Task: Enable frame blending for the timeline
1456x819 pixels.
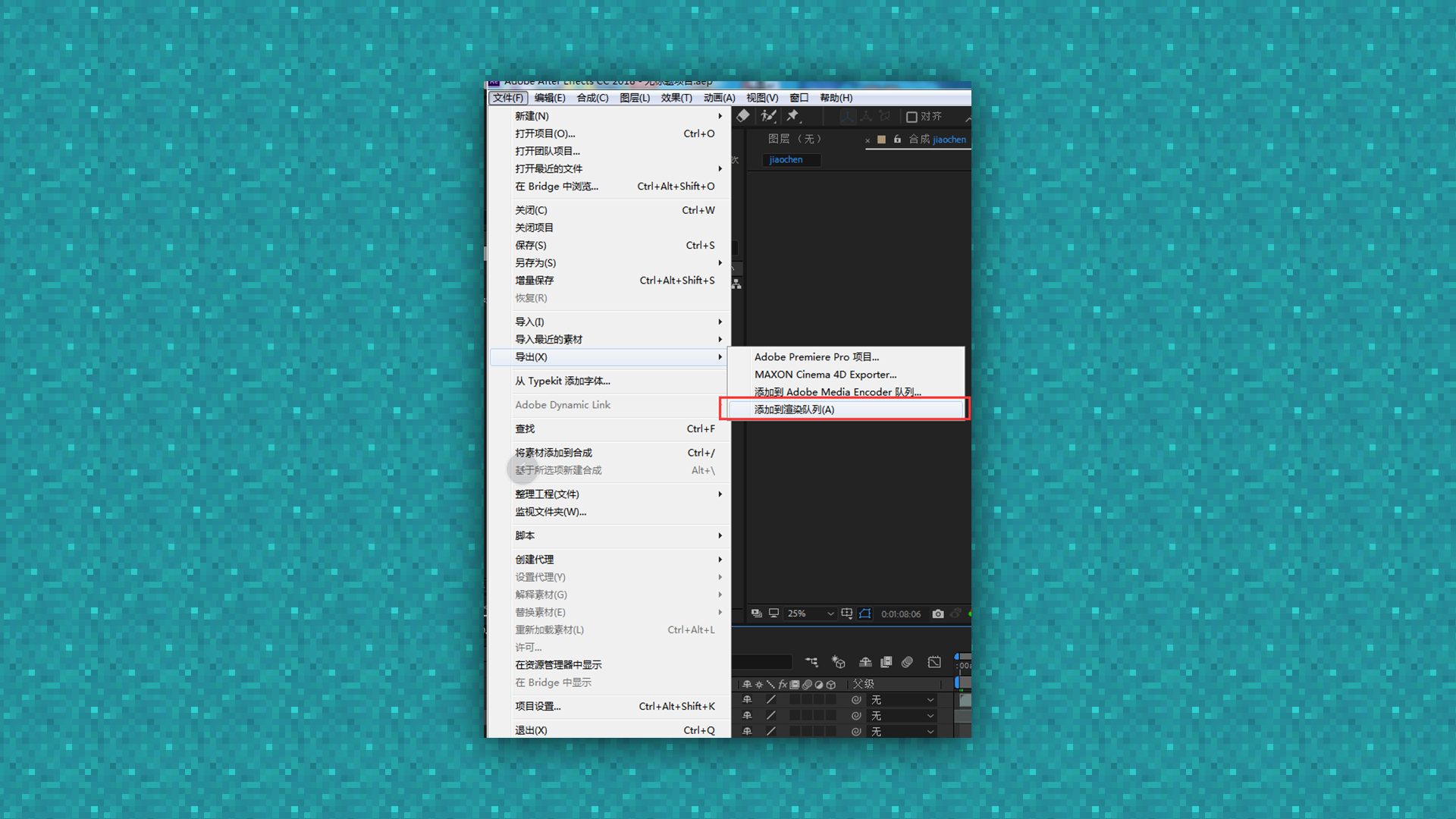Action: [886, 662]
